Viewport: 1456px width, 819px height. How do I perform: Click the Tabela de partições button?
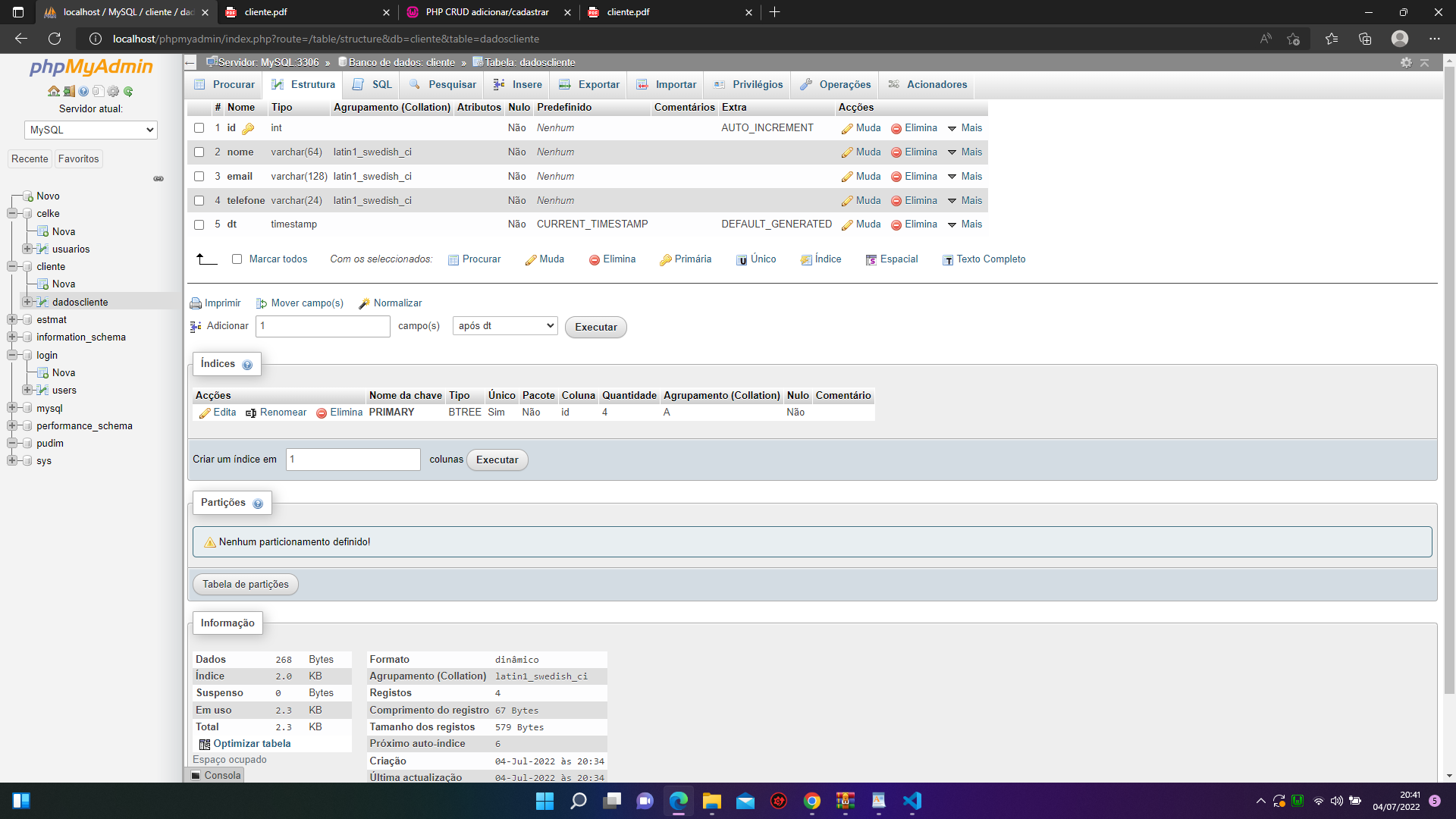pyautogui.click(x=246, y=585)
